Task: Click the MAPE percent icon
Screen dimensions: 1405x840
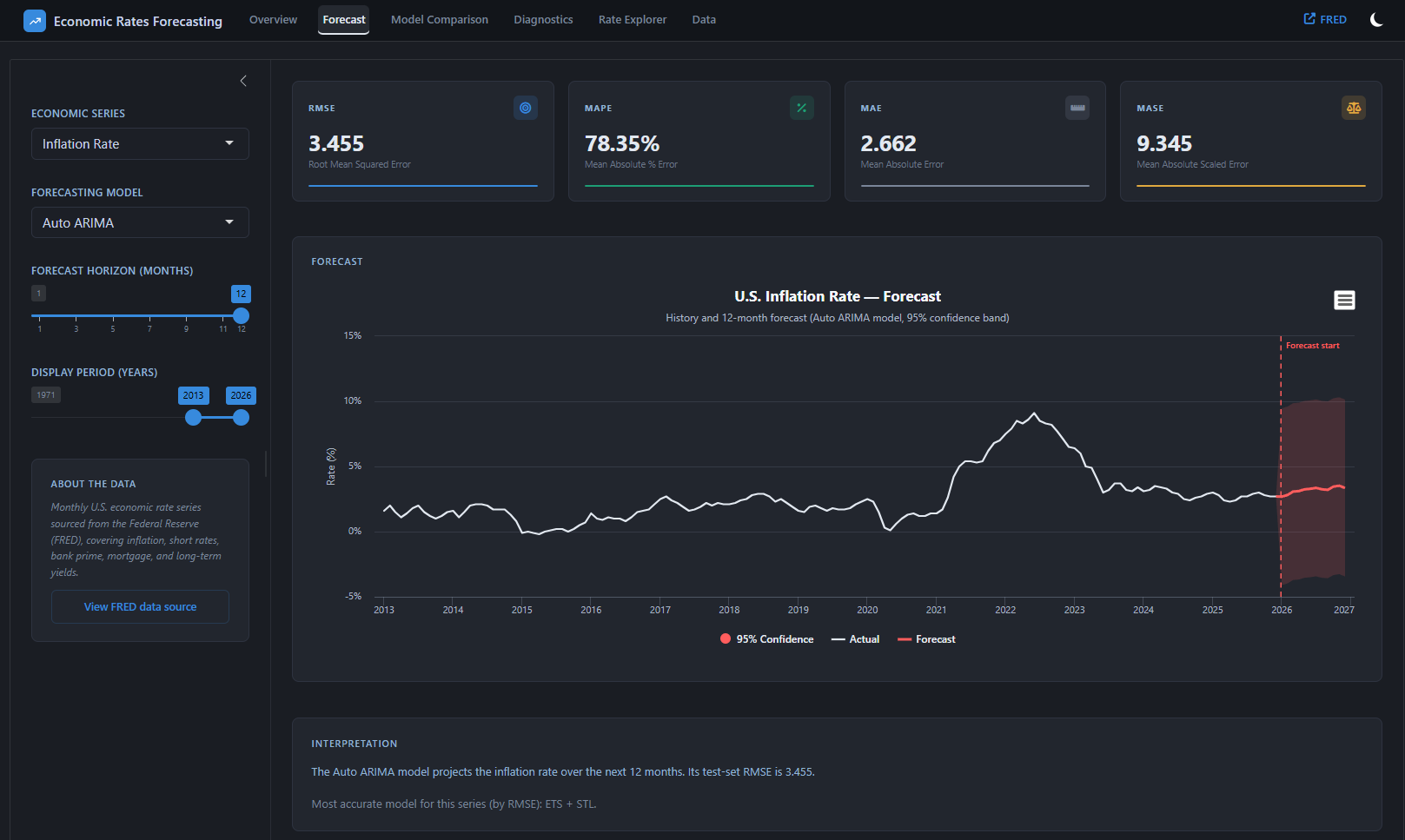Action: click(x=802, y=108)
